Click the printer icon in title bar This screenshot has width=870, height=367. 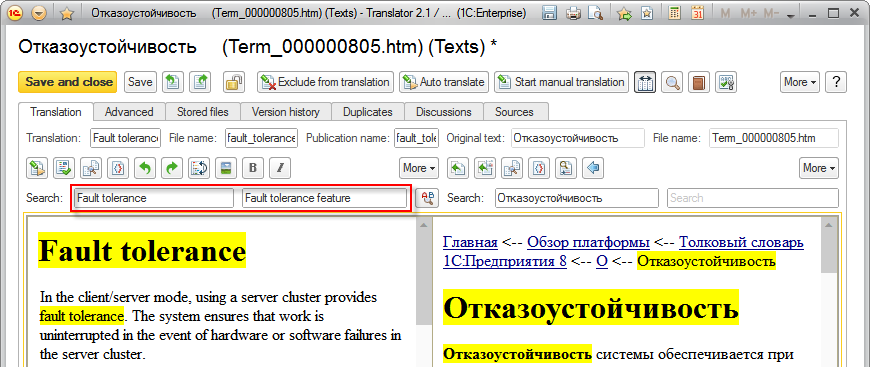click(573, 13)
